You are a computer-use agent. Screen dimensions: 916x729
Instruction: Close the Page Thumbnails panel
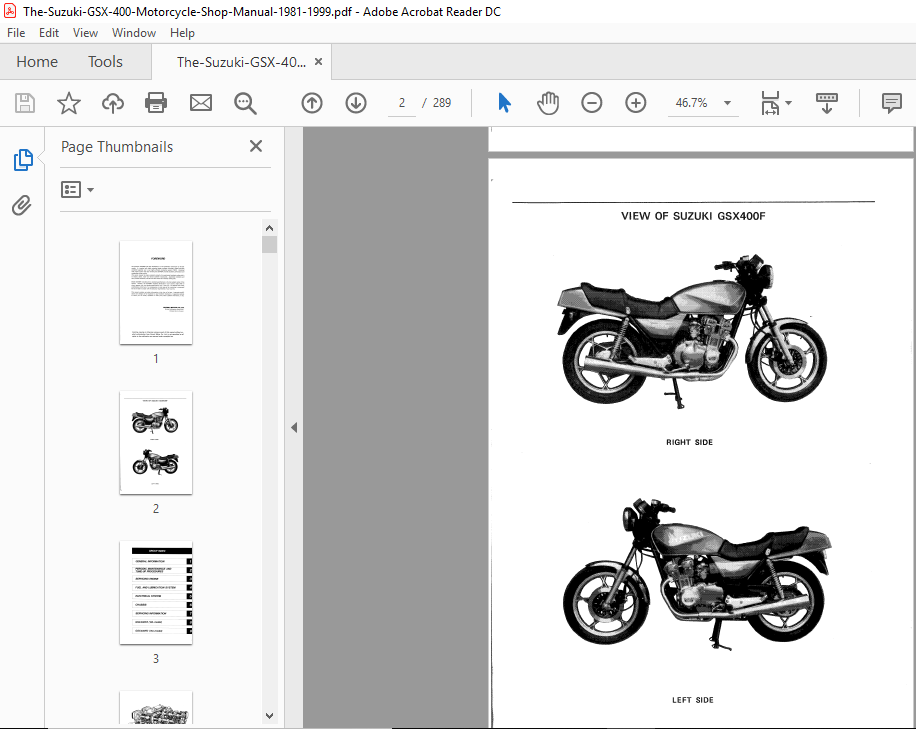point(256,146)
